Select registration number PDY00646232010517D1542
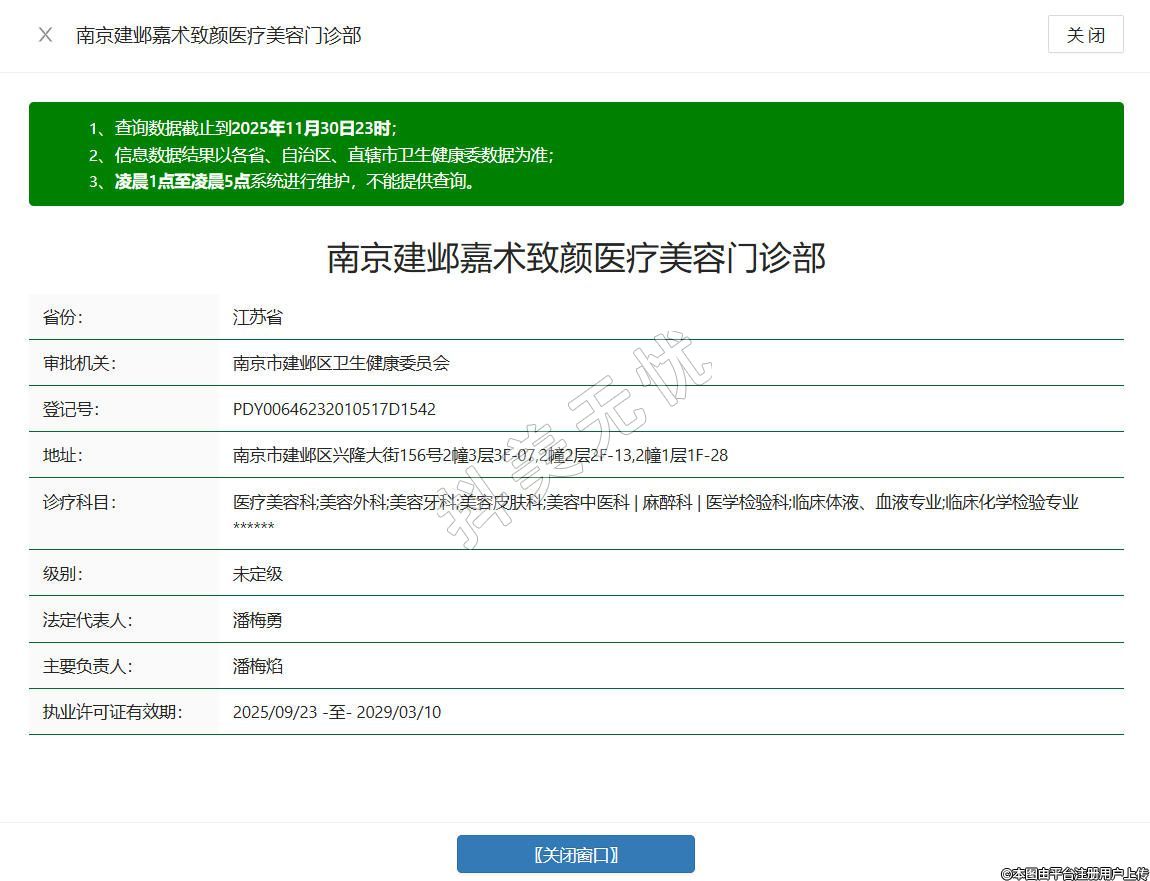 coord(334,409)
